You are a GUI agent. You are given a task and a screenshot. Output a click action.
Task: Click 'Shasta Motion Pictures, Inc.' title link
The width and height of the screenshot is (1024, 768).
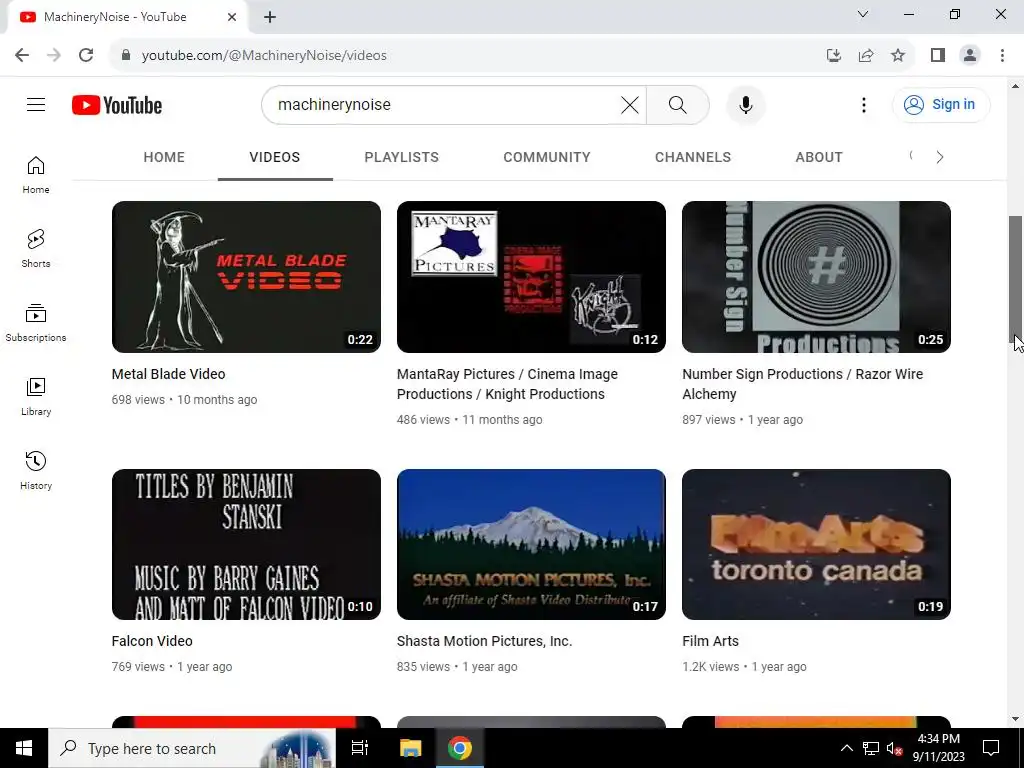pyautogui.click(x=485, y=641)
